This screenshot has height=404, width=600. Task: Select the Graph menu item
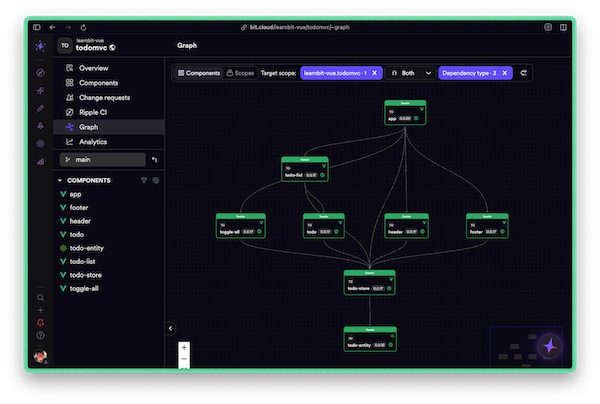pos(109,127)
